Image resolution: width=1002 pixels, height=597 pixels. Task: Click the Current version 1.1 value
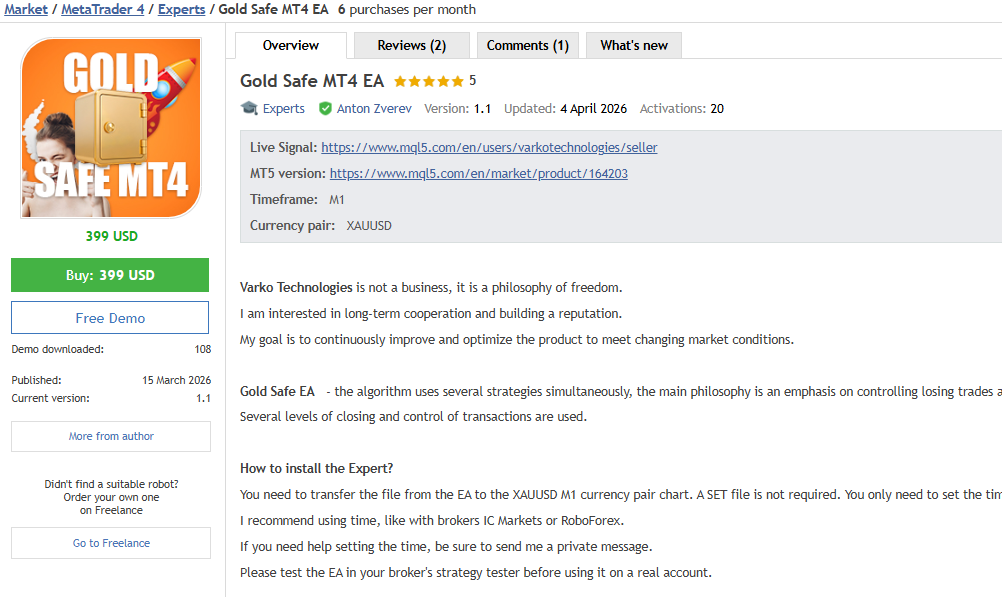203,398
